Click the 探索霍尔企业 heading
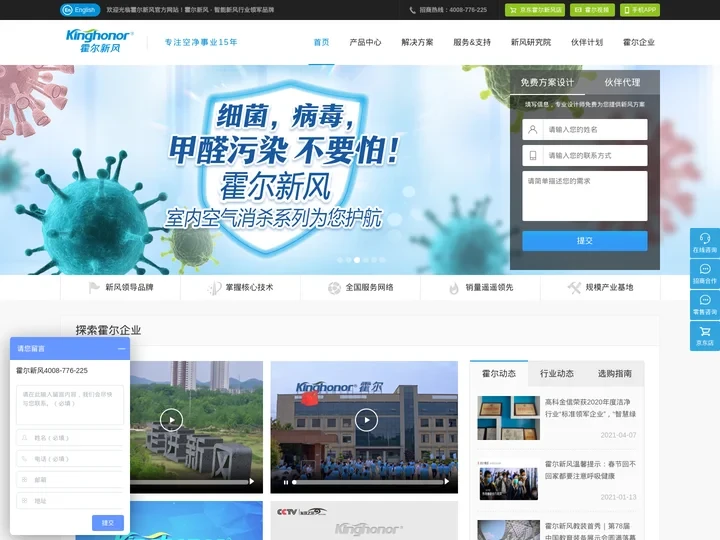This screenshot has width=720, height=540. point(108,330)
